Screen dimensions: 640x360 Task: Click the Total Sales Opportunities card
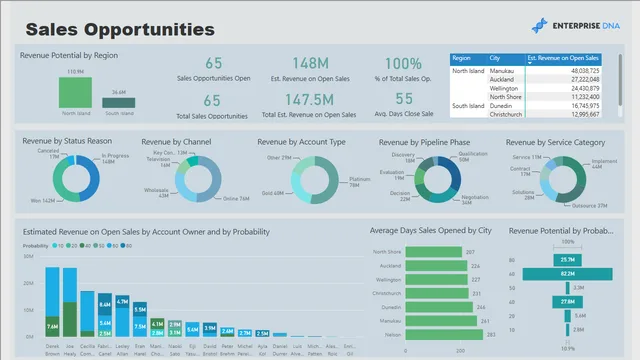pos(212,107)
